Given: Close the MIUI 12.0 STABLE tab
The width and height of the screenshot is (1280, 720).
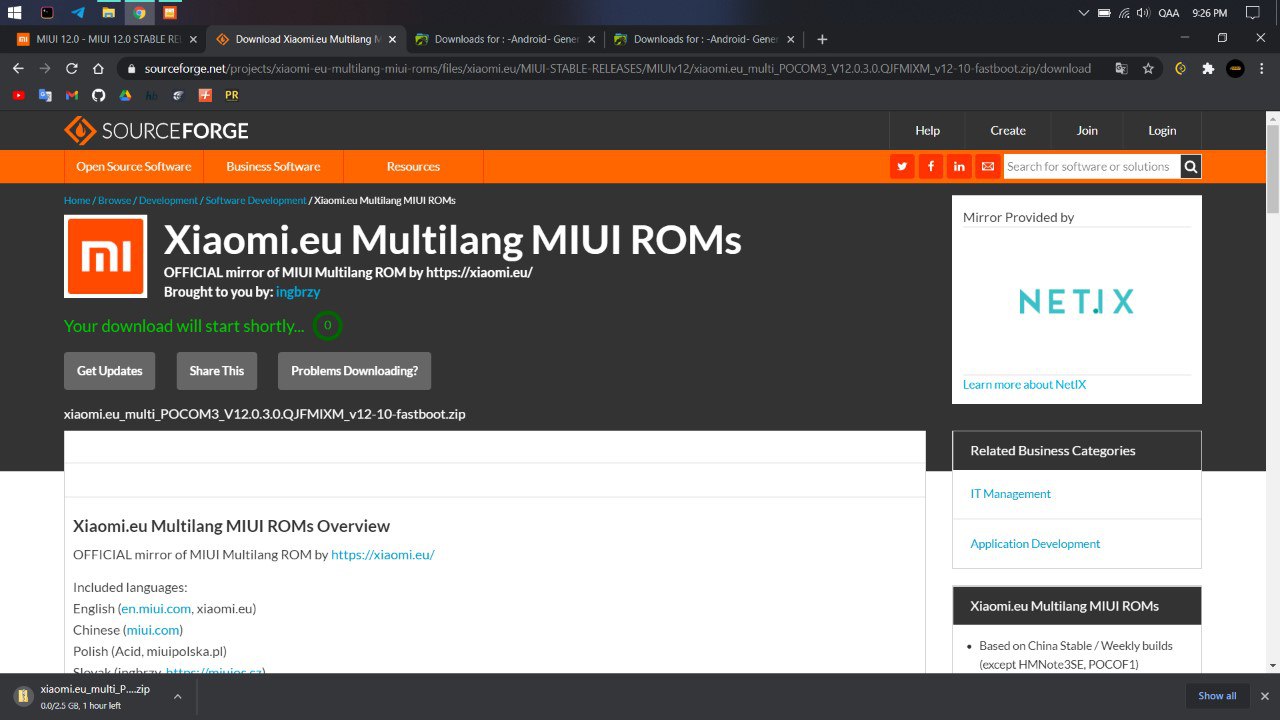Looking at the screenshot, I should tap(193, 39).
